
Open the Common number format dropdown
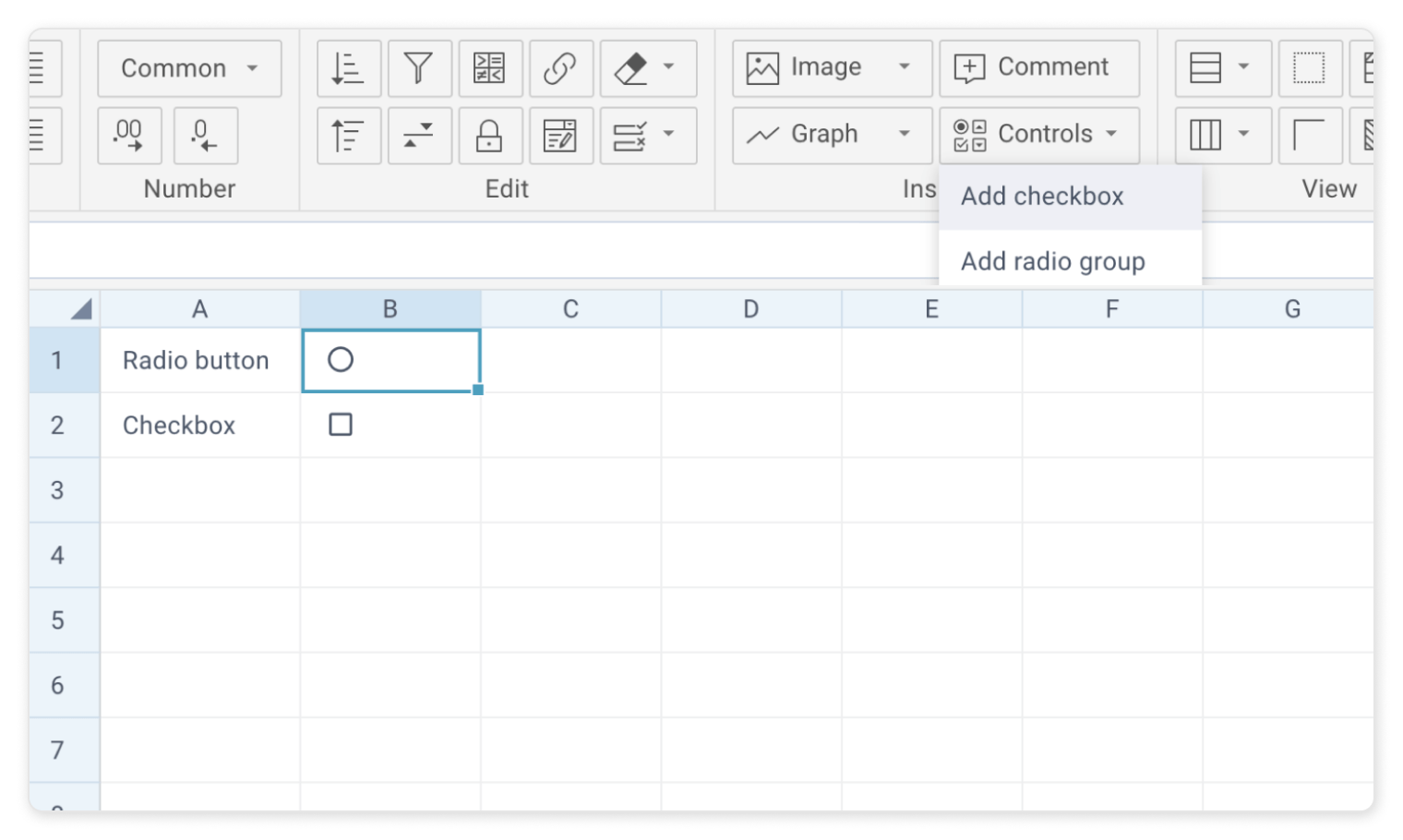[x=189, y=68]
